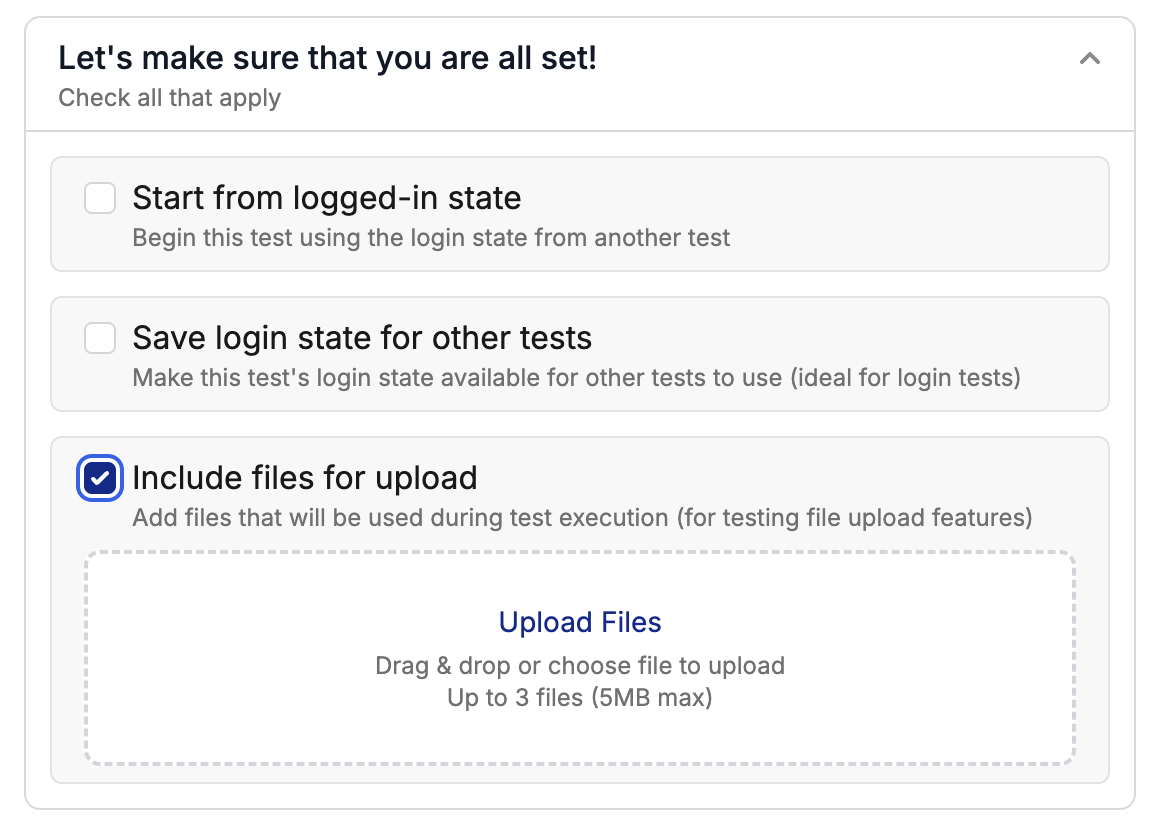Check the Save login state checkbox

click(x=100, y=338)
